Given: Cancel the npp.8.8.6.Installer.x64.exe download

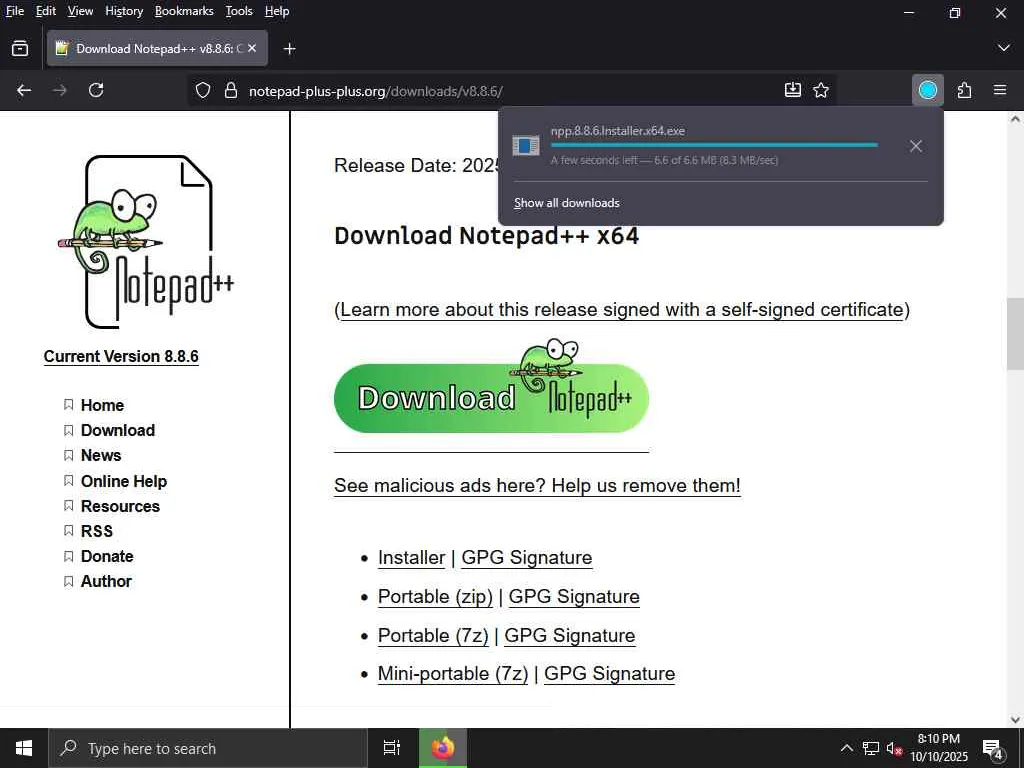Looking at the screenshot, I should (x=916, y=146).
